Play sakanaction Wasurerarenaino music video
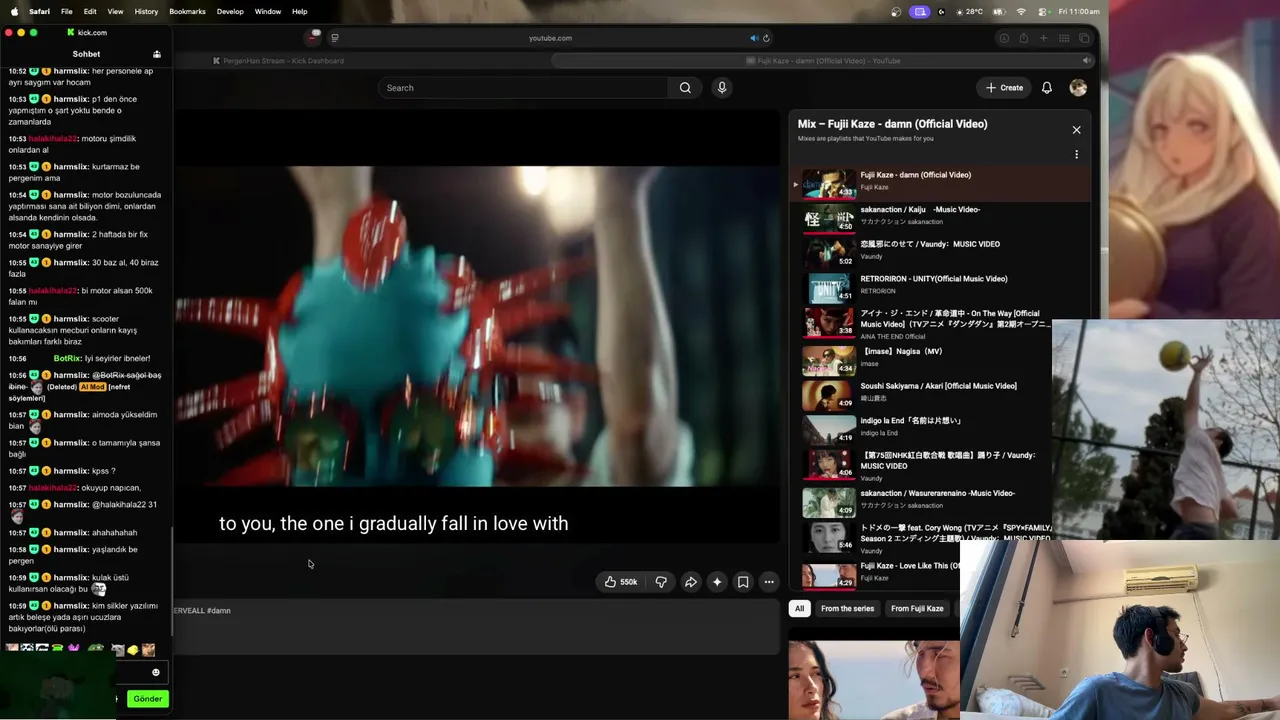The height and width of the screenshot is (720, 1280). tap(922, 501)
